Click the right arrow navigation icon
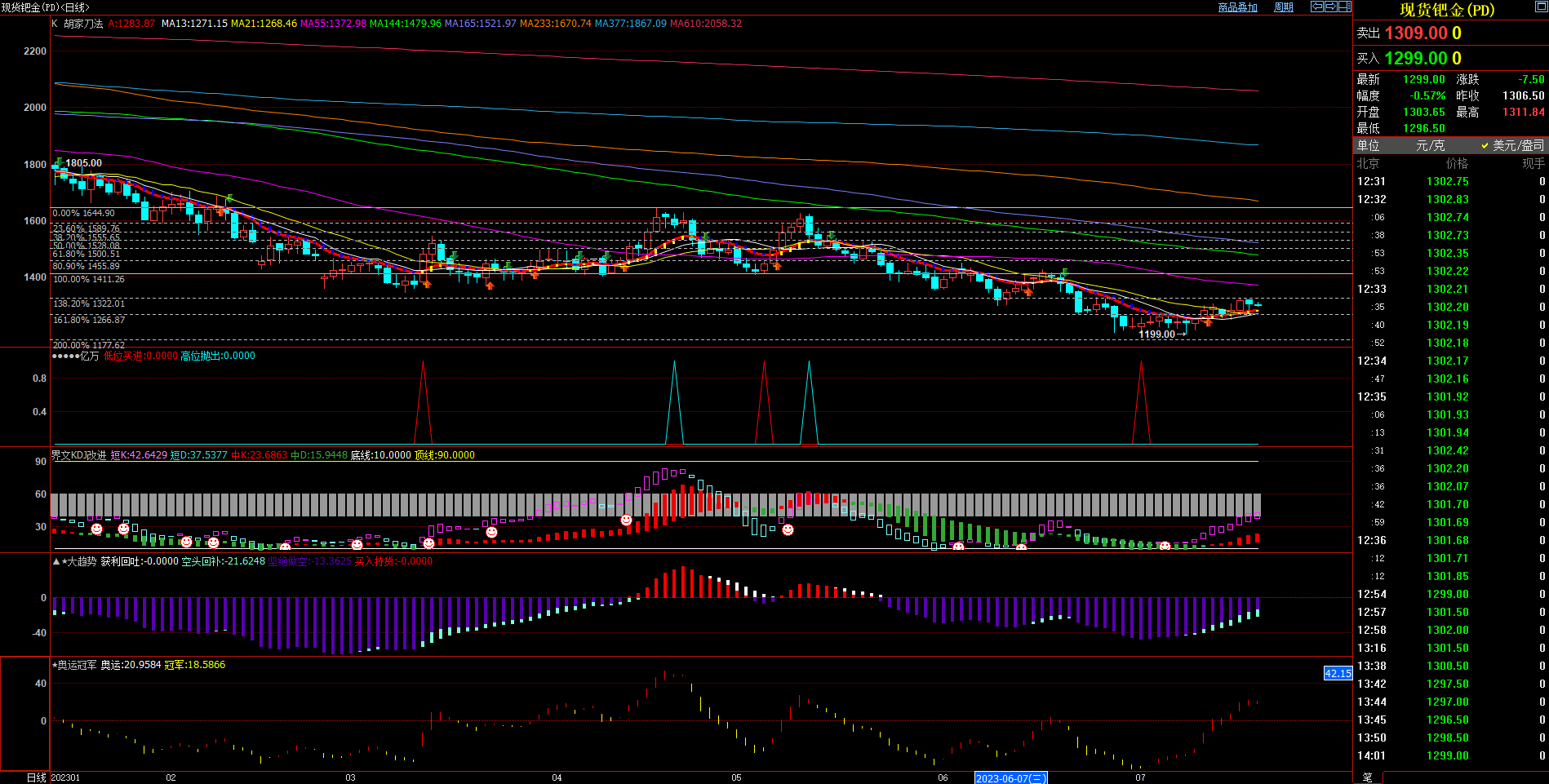Image resolution: width=1549 pixels, height=784 pixels. 1330,7
